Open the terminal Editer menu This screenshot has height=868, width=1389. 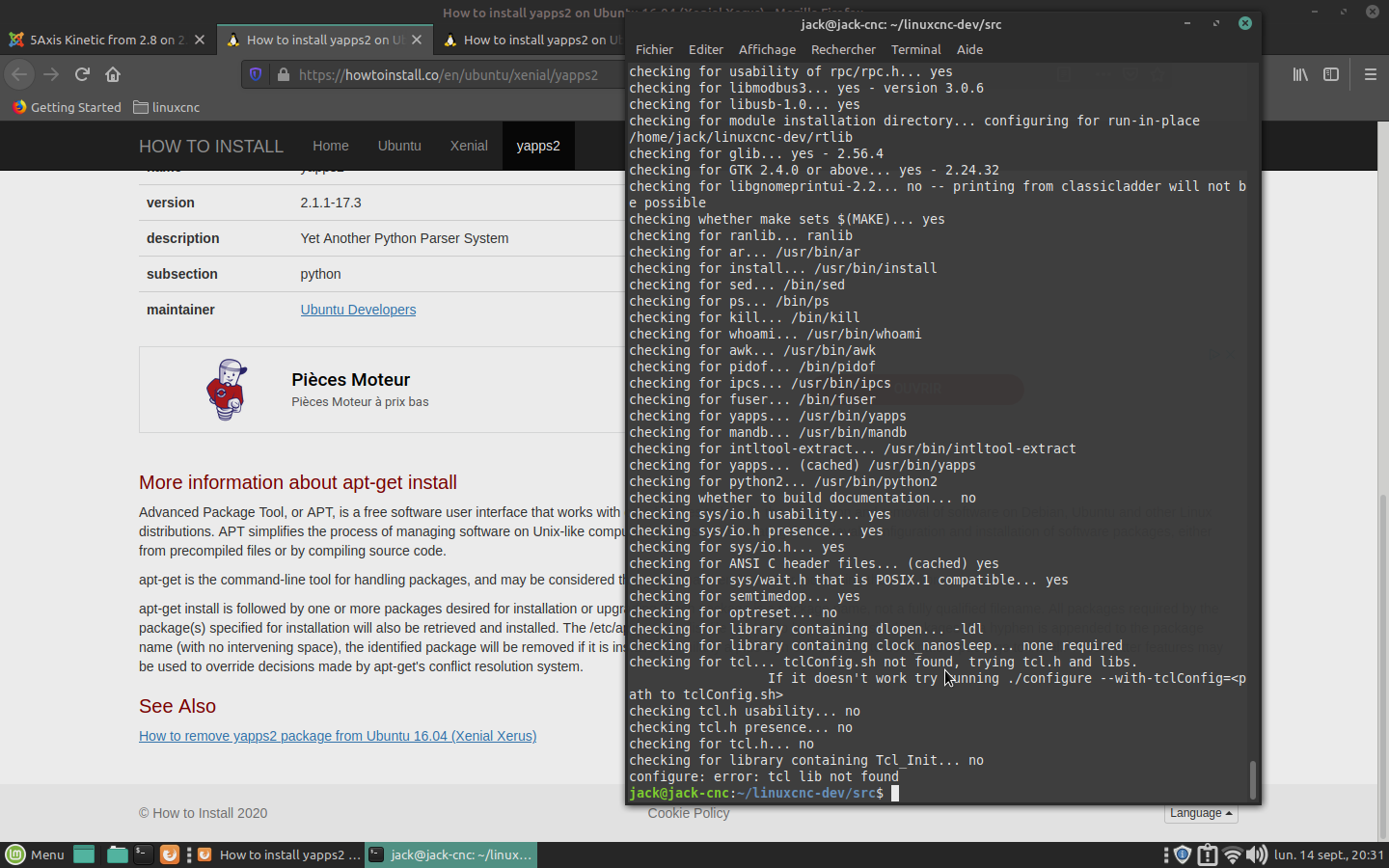pyautogui.click(x=706, y=49)
